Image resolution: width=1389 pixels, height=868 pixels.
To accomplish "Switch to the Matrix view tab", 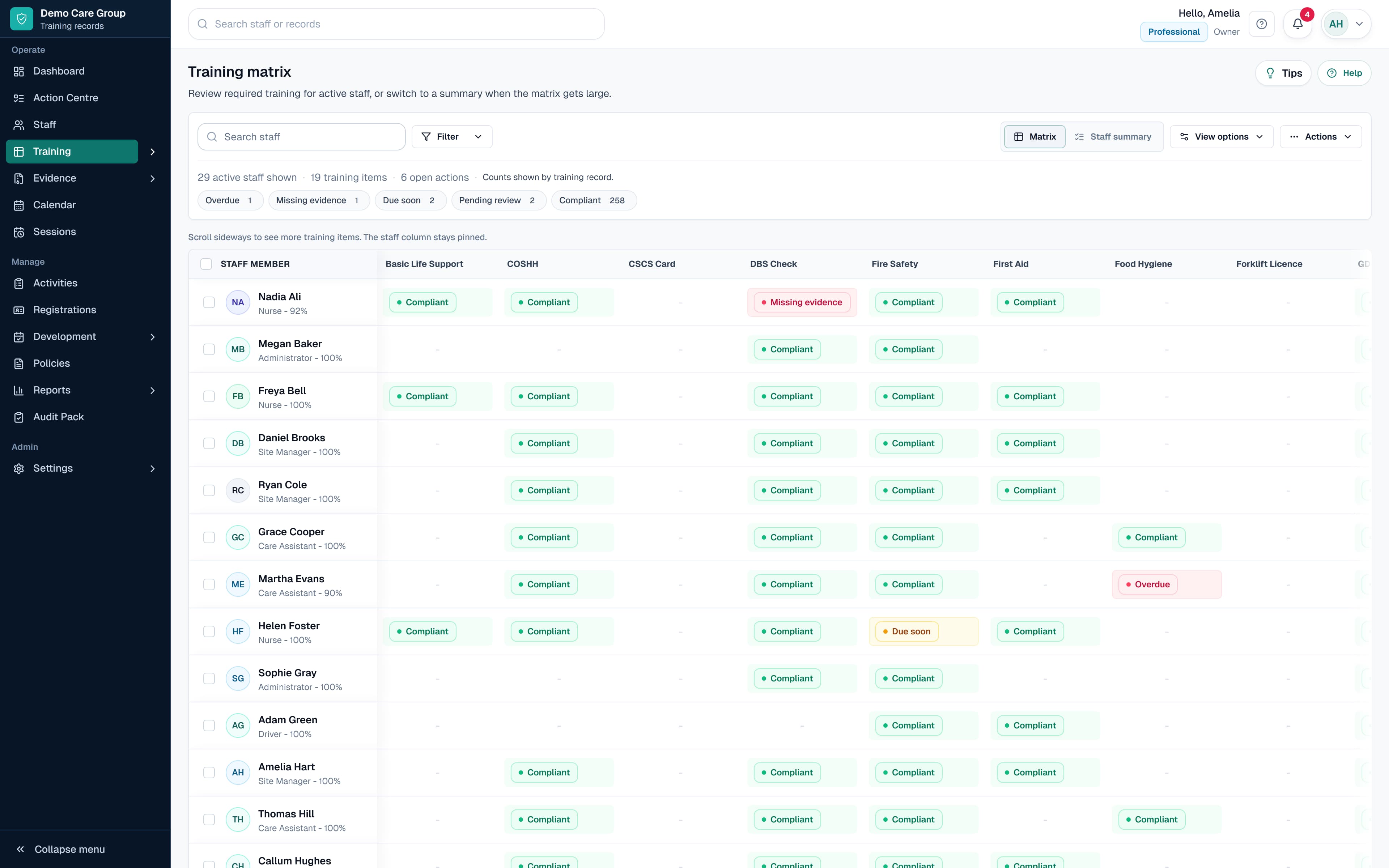I will pos(1035,137).
